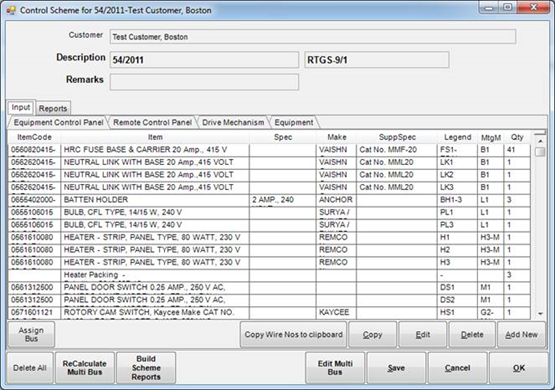555x390 pixels.
Task: Click the KAYCEE make cell
Action: [x=336, y=312]
